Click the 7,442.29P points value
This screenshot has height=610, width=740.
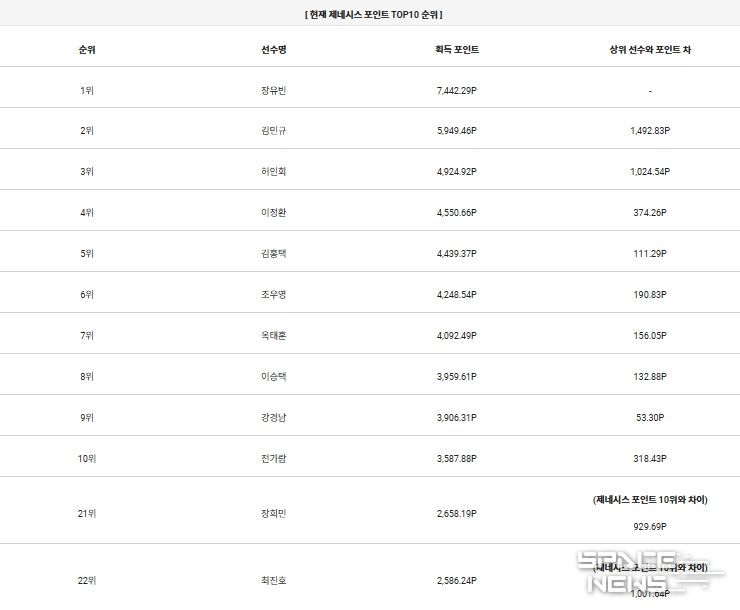[457, 91]
